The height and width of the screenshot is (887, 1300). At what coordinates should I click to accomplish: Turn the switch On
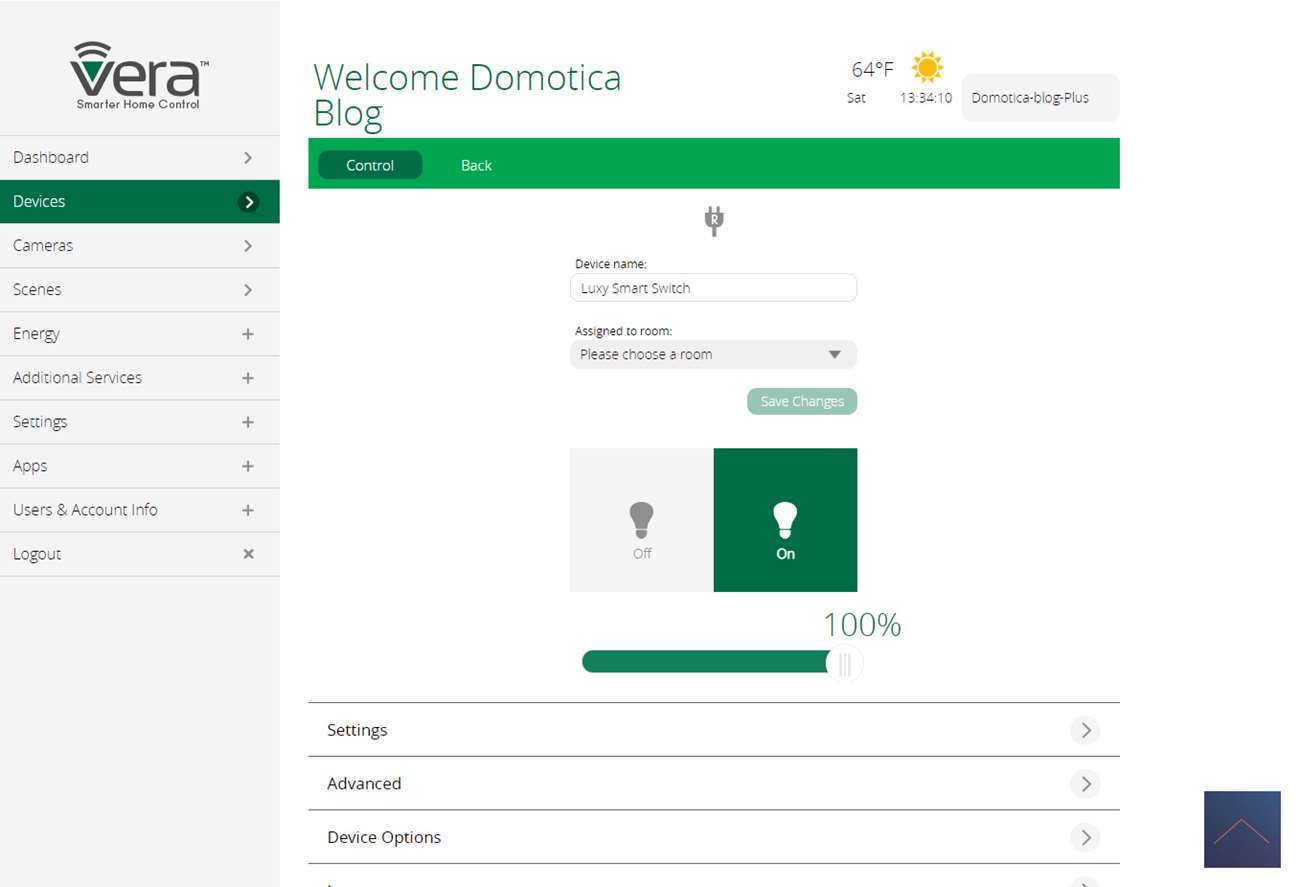click(x=785, y=520)
